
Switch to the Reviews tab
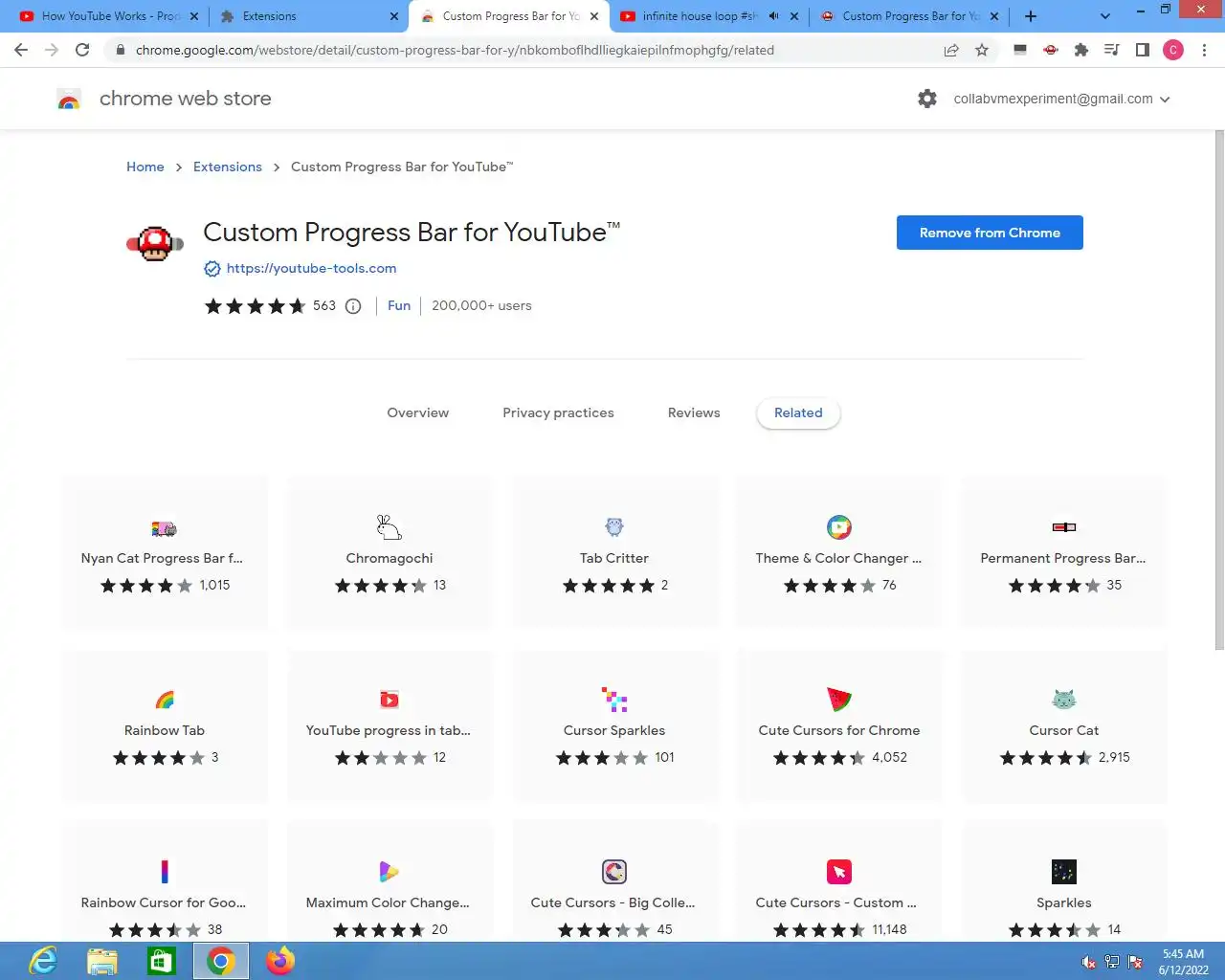click(x=694, y=413)
